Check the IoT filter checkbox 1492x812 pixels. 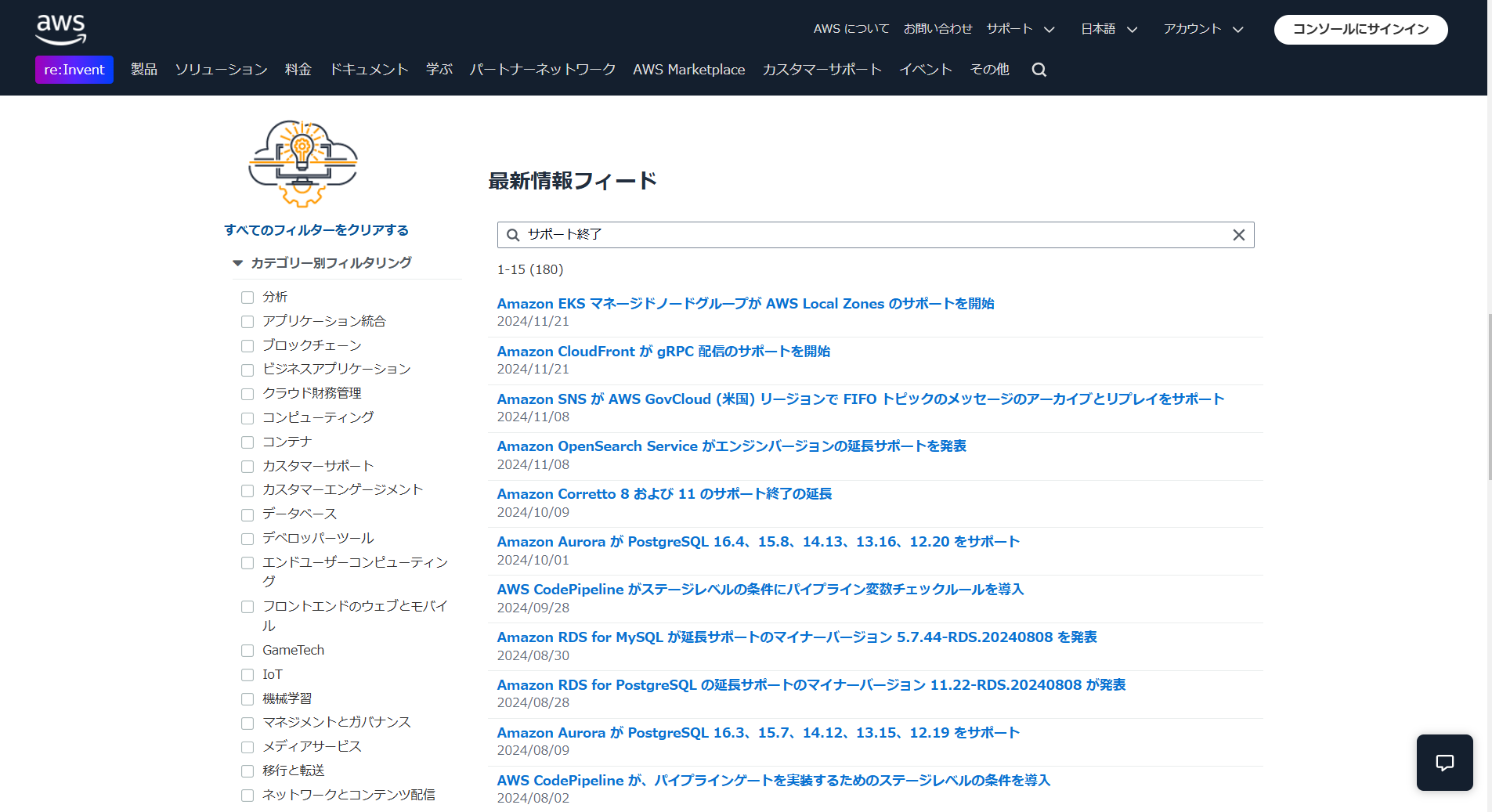(x=247, y=675)
